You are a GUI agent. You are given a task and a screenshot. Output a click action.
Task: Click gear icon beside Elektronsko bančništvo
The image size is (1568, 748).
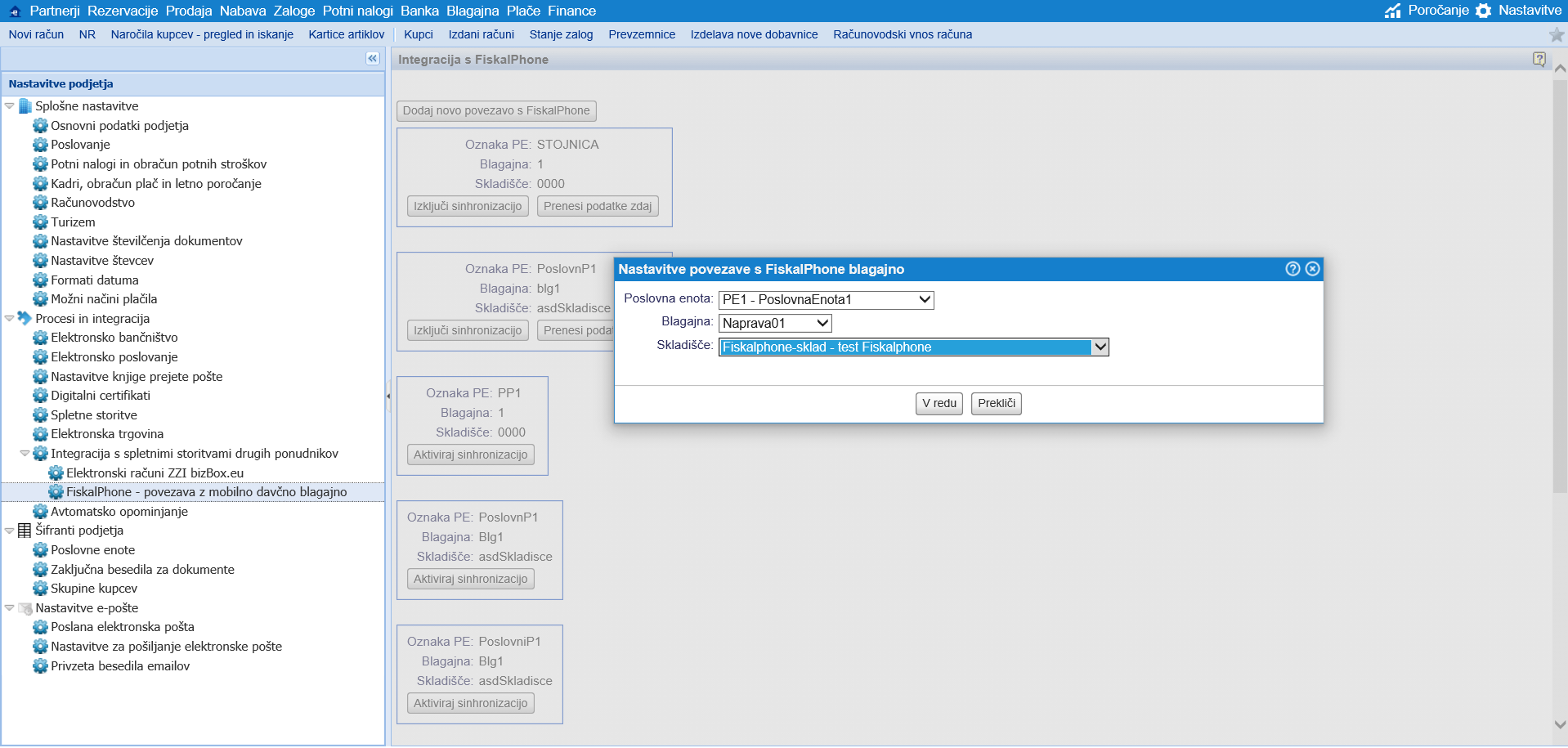[x=40, y=338]
